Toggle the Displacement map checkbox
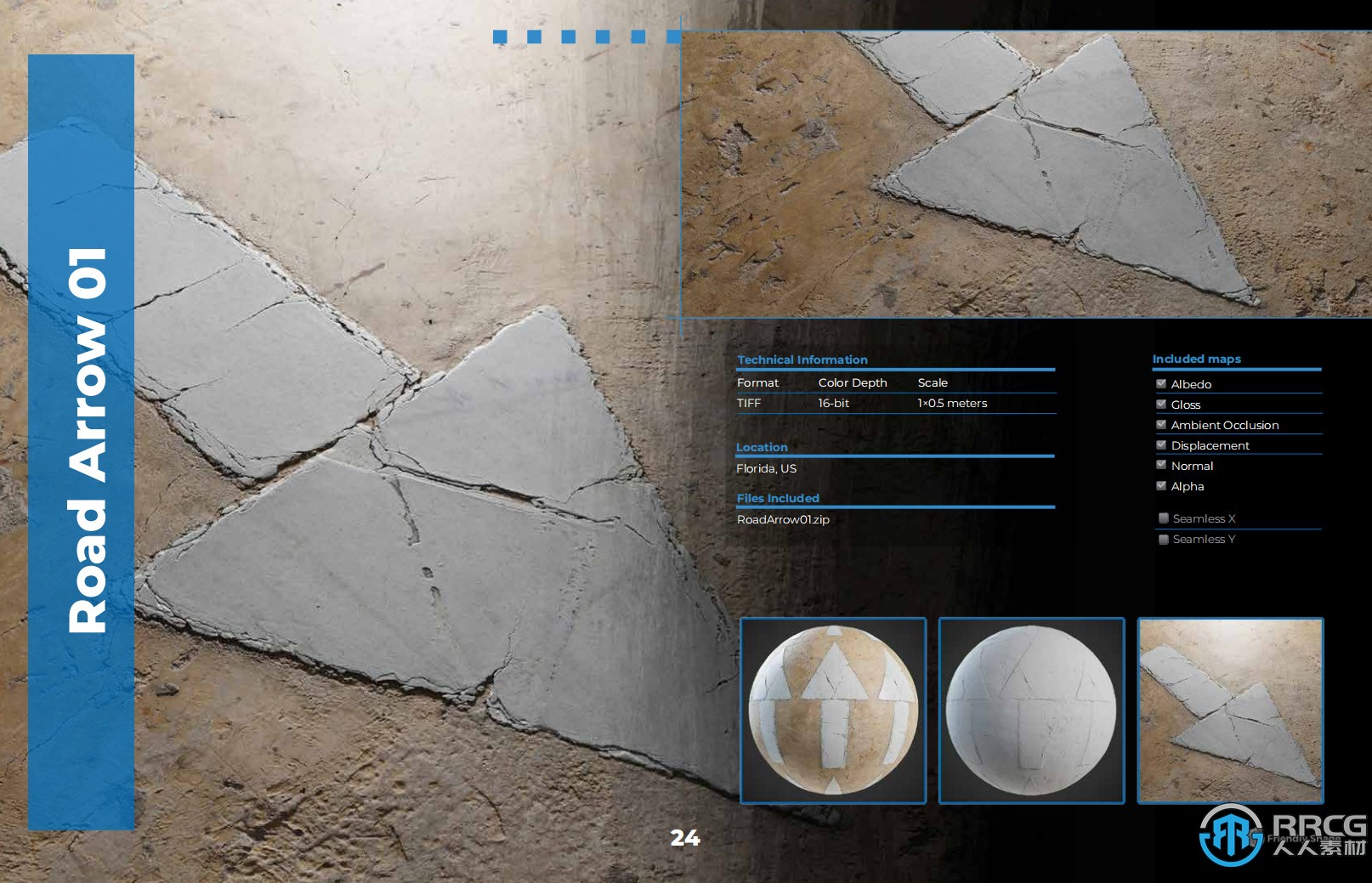 point(1161,445)
